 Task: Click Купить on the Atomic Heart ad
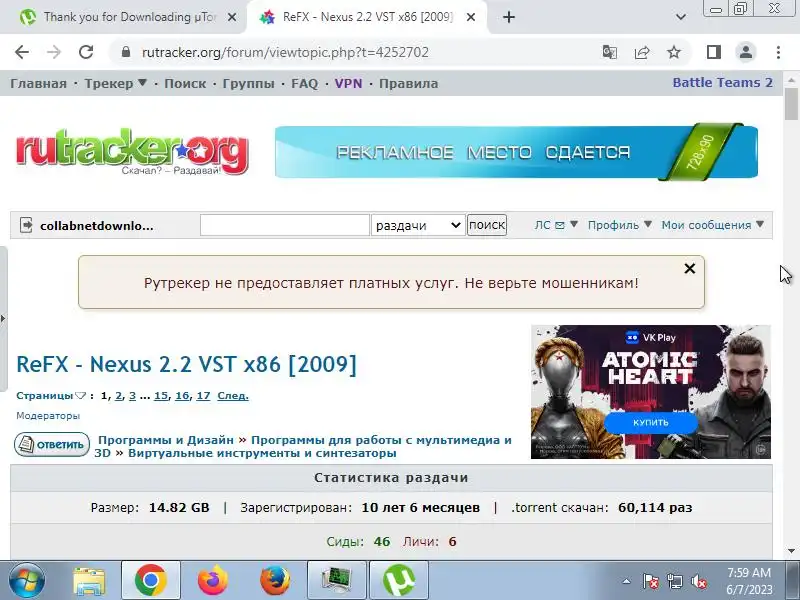pos(651,422)
